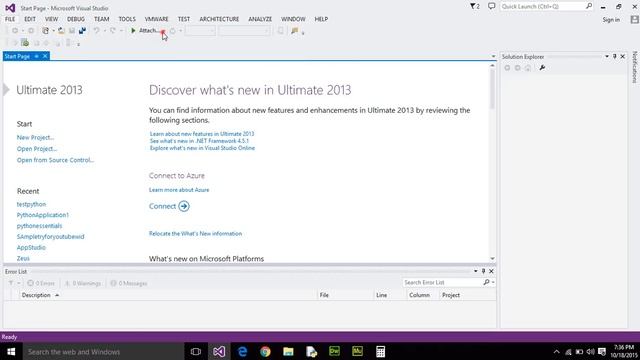640x360 pixels.
Task: Open the Windows Start button
Action: point(11,351)
